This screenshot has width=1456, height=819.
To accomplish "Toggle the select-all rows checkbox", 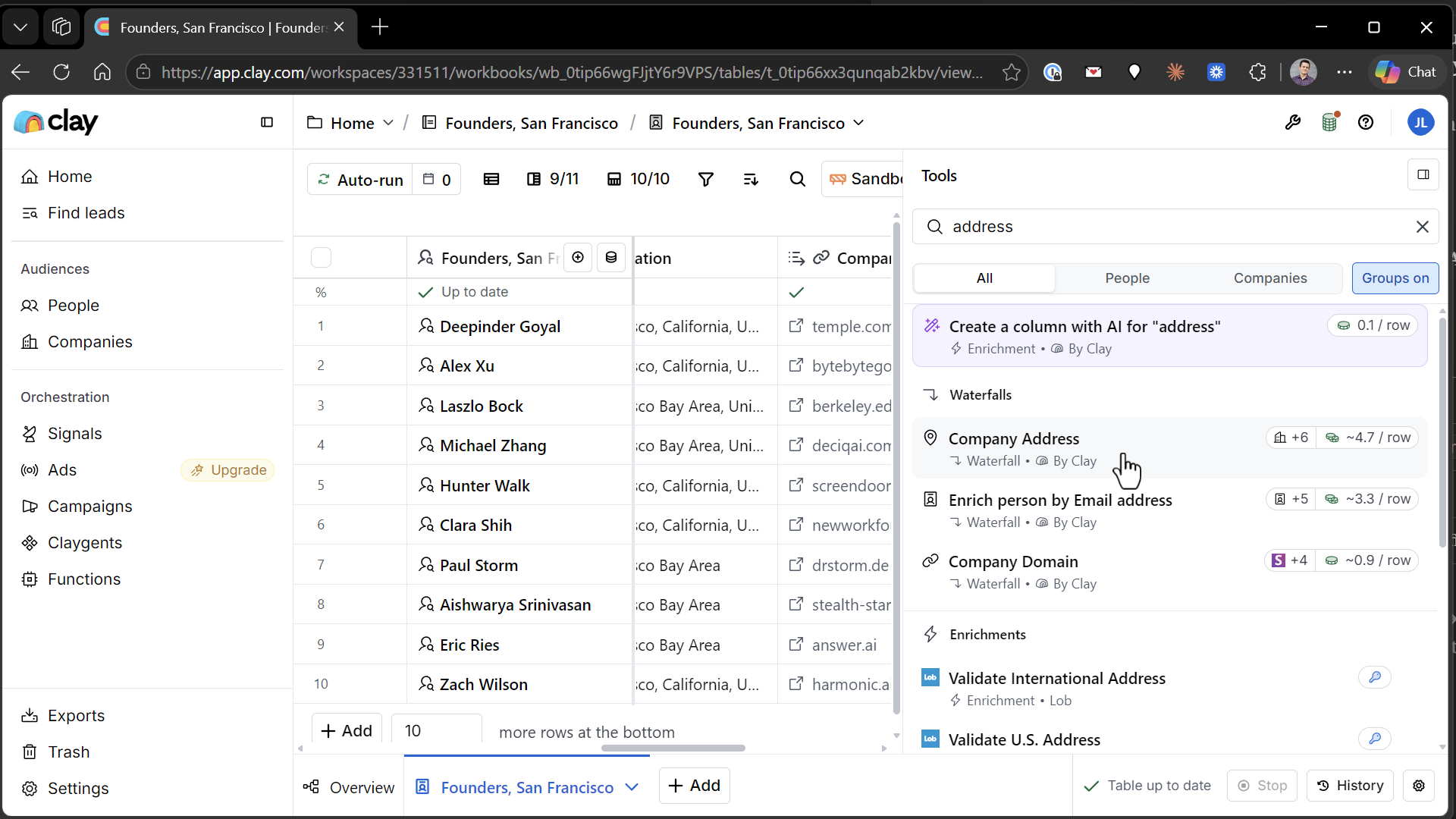I will click(x=322, y=258).
